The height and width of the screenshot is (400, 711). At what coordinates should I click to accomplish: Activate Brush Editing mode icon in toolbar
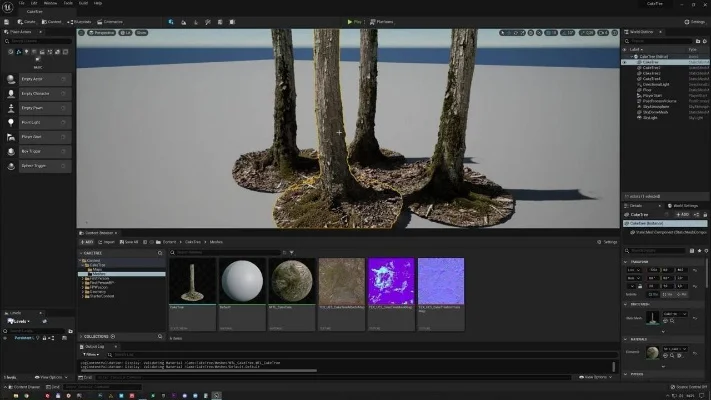232,22
